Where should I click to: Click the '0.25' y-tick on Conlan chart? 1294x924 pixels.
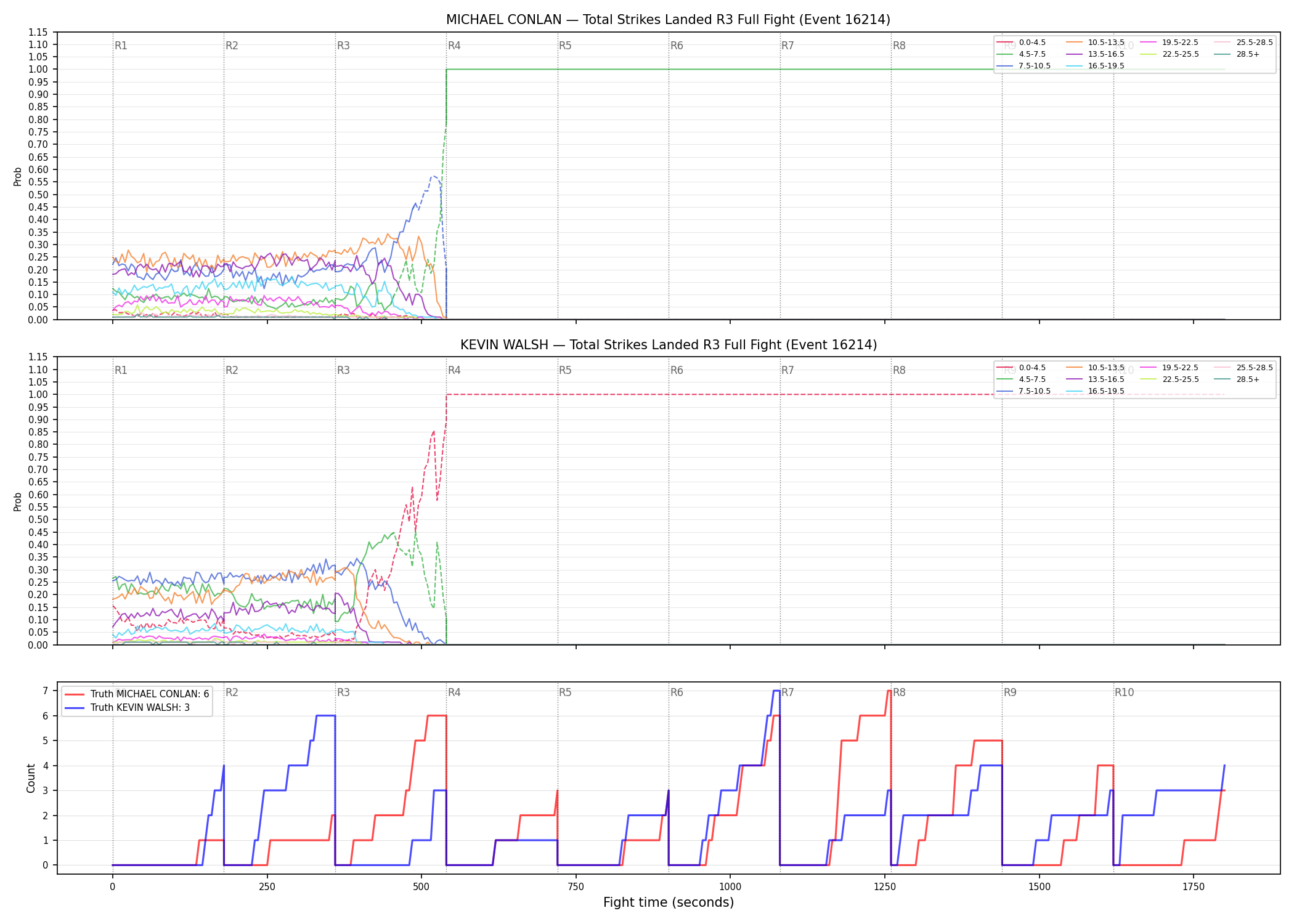click(38, 257)
